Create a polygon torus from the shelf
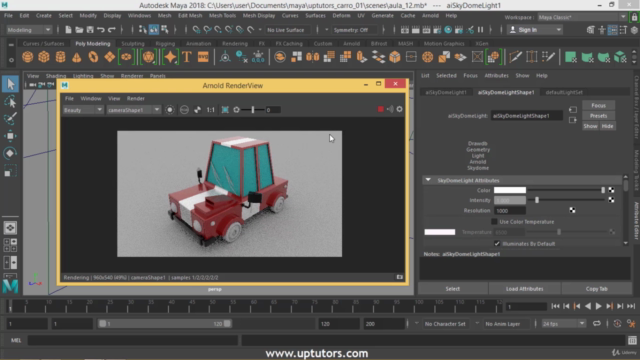The image size is (640, 360). (93, 57)
